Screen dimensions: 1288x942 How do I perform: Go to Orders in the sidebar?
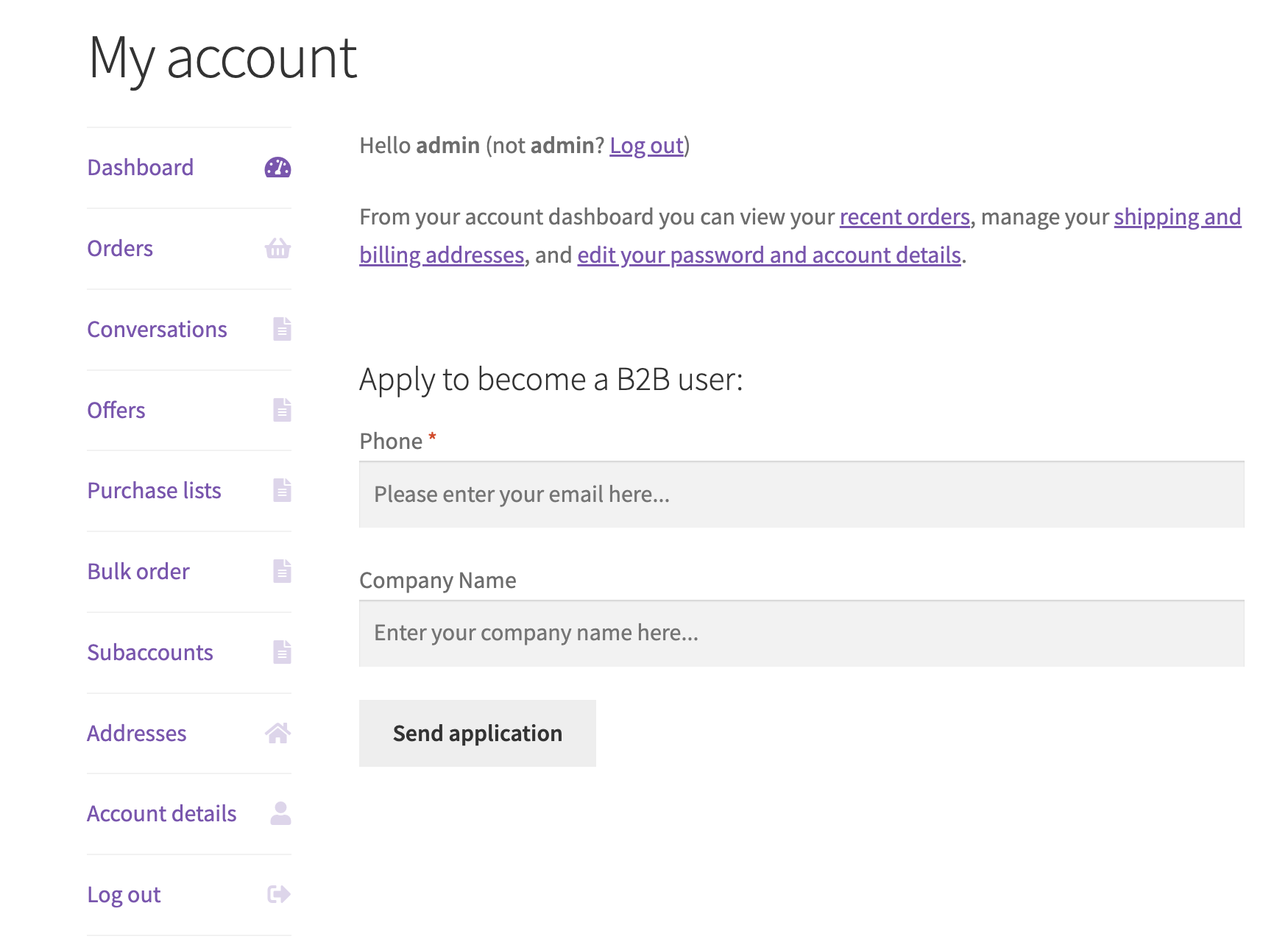[x=120, y=249]
